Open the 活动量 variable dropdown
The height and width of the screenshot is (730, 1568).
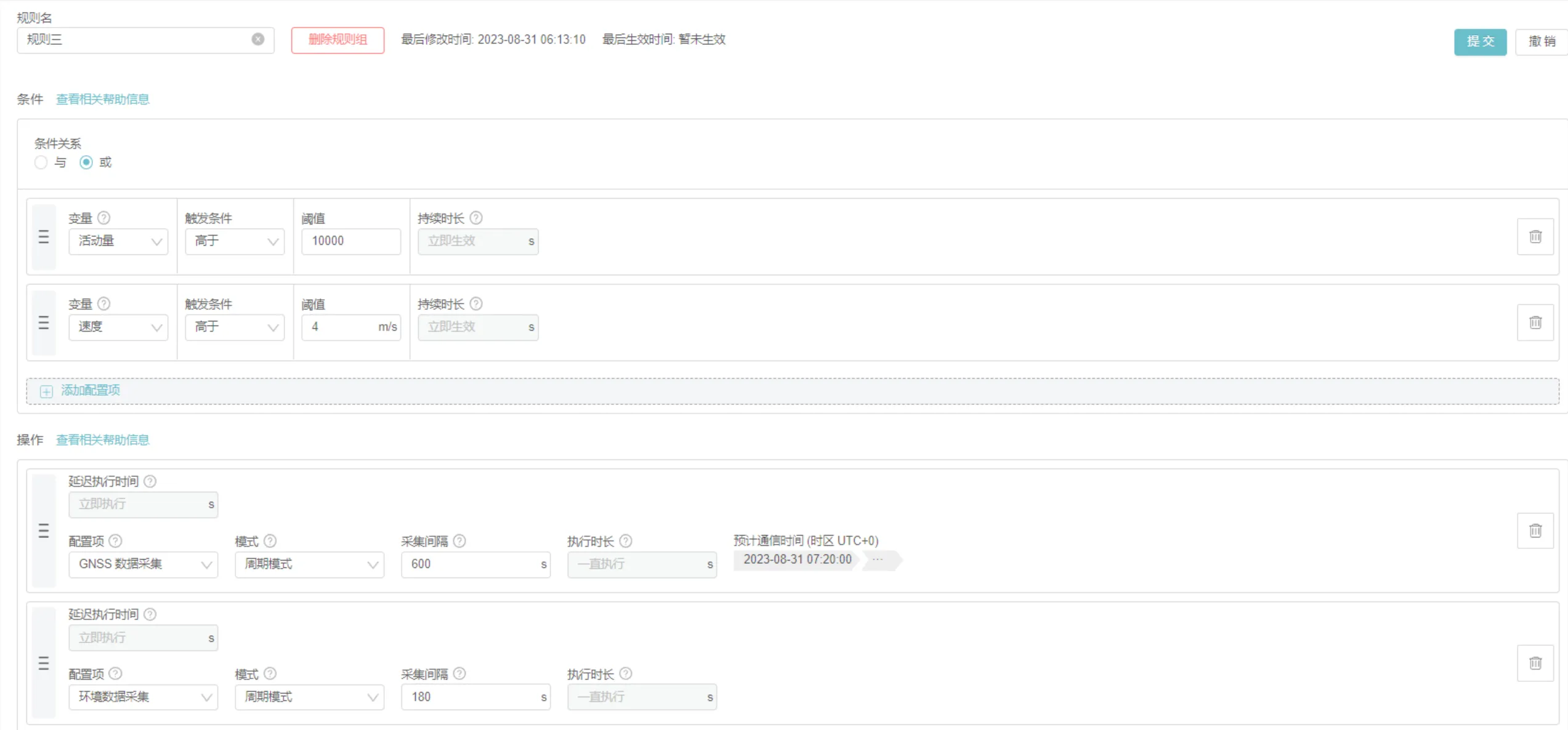point(118,241)
